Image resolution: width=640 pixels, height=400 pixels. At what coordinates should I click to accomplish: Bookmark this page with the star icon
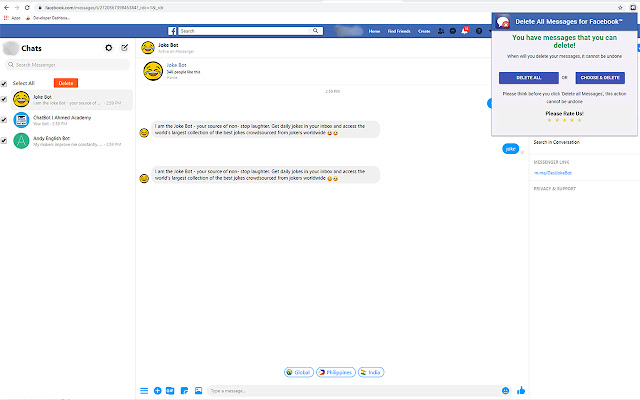click(x=620, y=7)
